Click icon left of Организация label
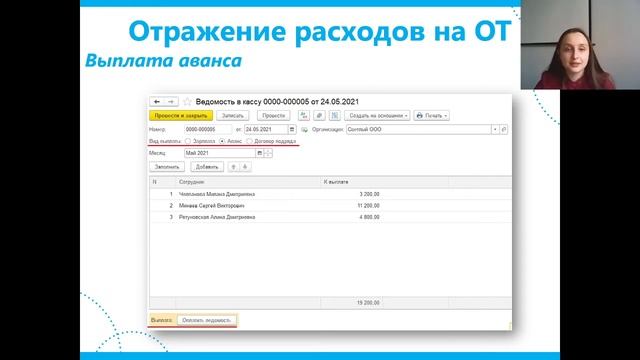The width and height of the screenshot is (640, 360). point(304,129)
